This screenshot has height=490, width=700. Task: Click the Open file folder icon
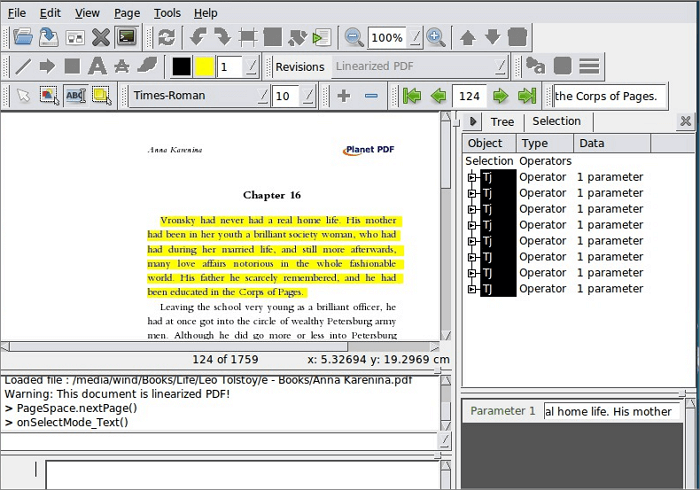click(x=22, y=38)
